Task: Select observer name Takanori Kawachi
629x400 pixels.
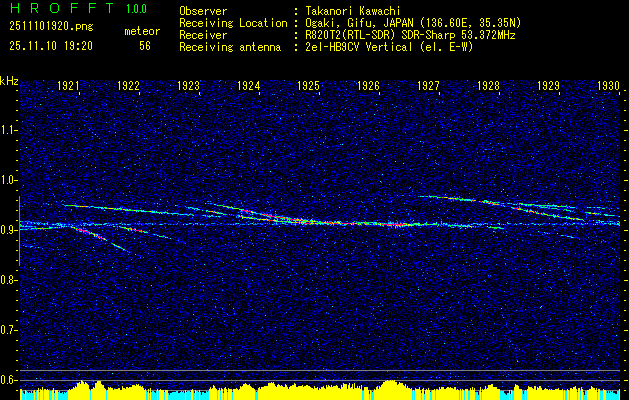Action: coord(352,11)
